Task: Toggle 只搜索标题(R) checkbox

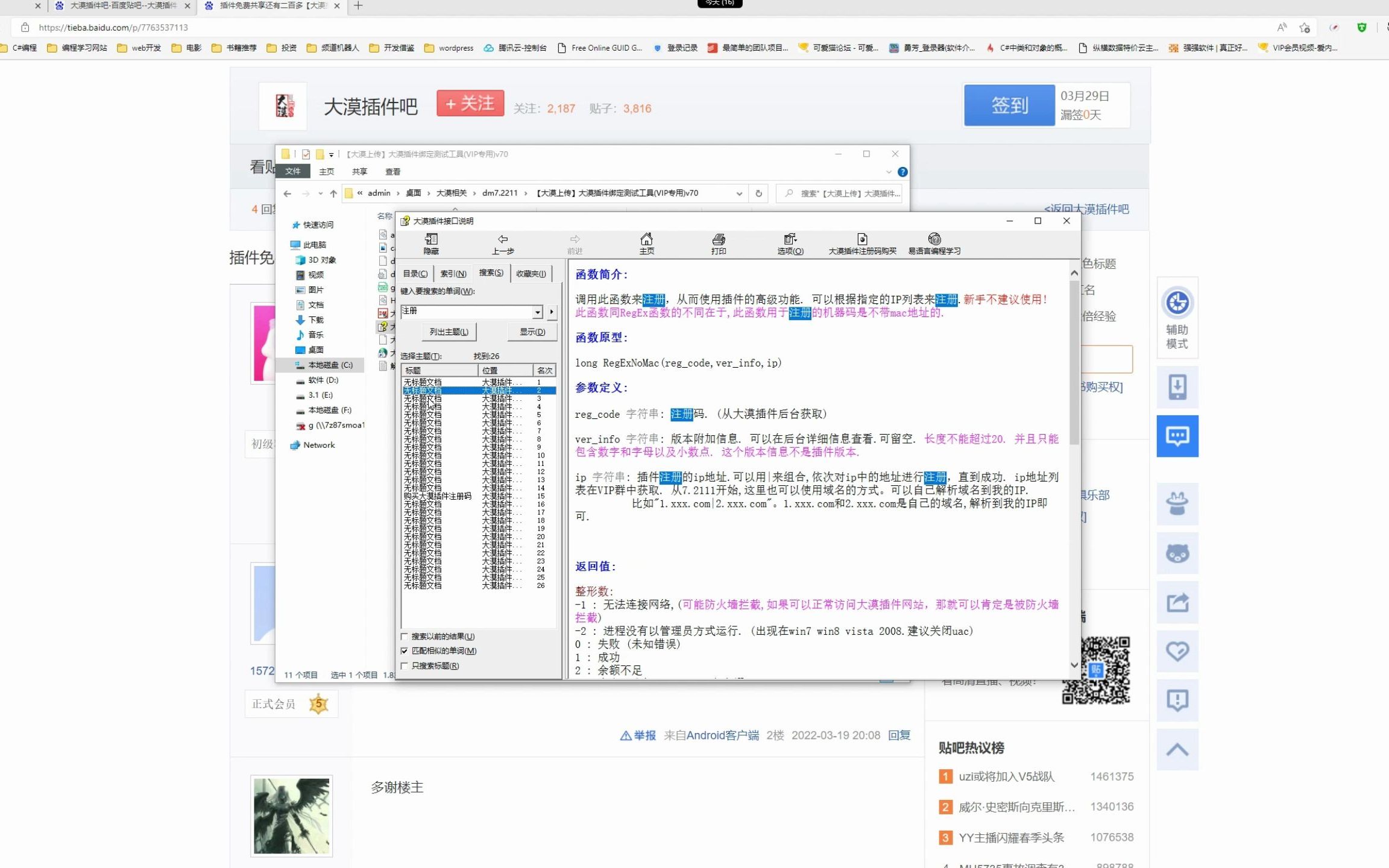Action: coord(405,666)
